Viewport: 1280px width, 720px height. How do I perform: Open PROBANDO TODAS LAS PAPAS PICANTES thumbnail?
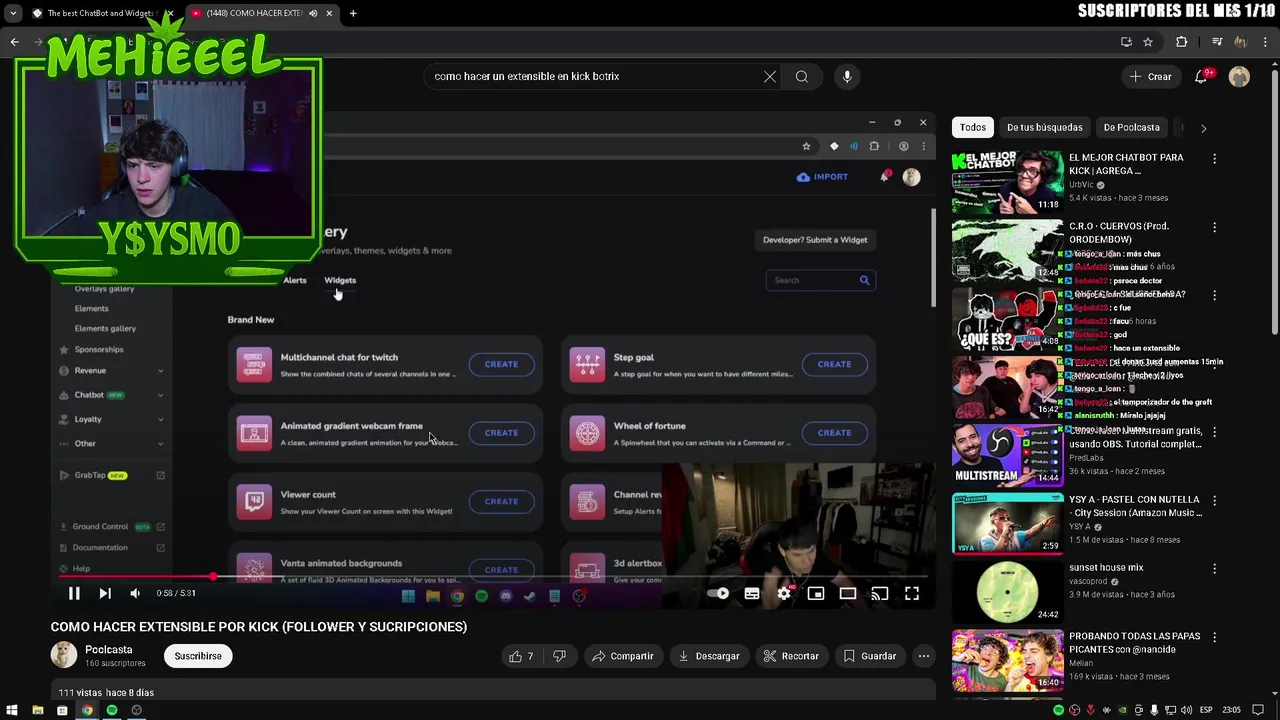1007,659
